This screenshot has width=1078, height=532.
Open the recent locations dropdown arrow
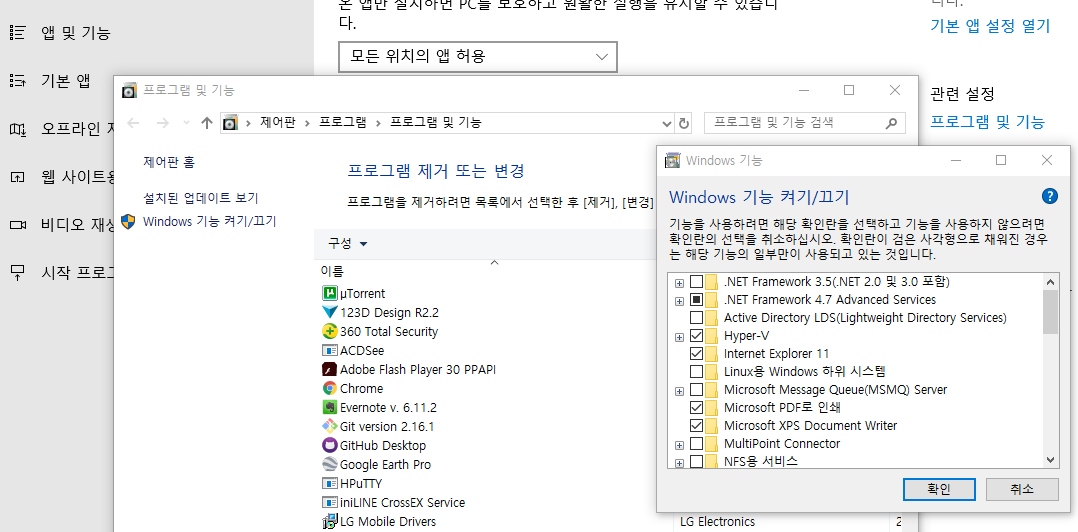click(x=186, y=123)
